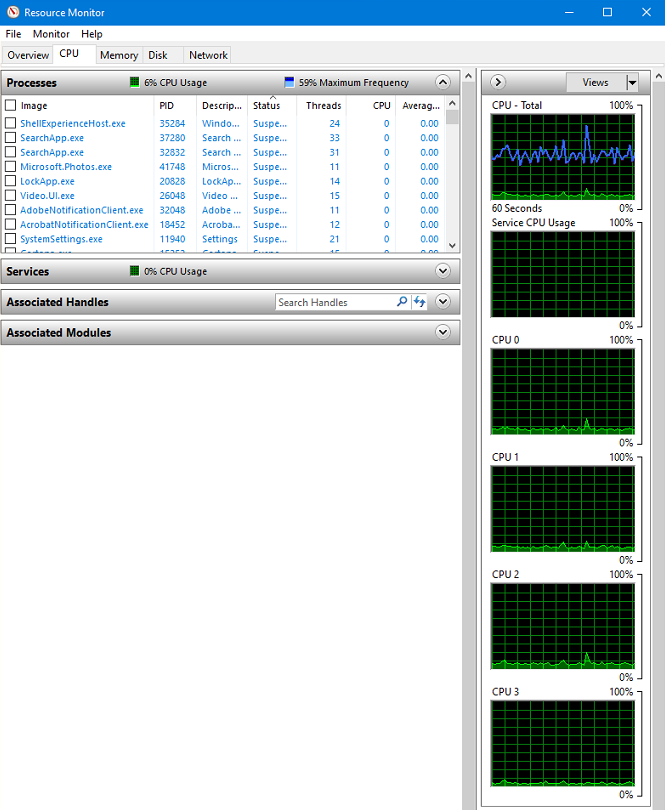
Task: Click the CPU - Total graph
Action: click(563, 157)
